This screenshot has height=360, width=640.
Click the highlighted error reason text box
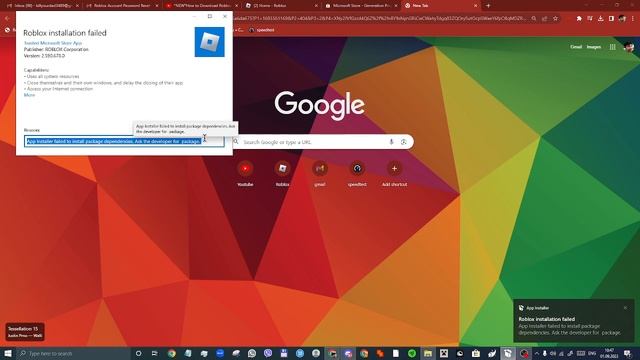pyautogui.click(x=124, y=141)
